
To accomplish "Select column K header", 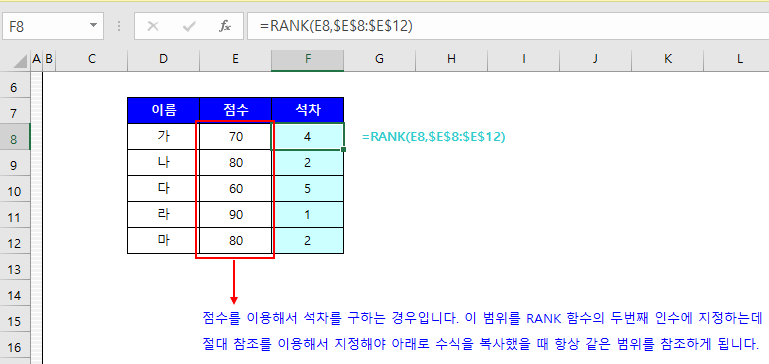I will pyautogui.click(x=667, y=59).
